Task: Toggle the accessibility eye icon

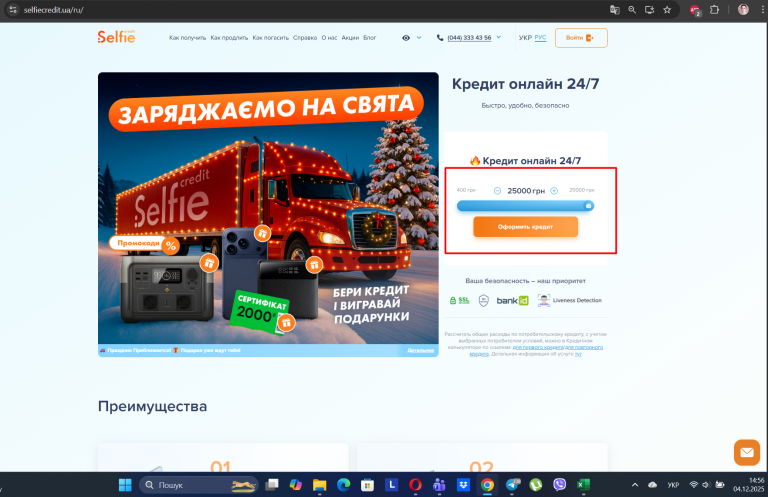Action: click(406, 38)
